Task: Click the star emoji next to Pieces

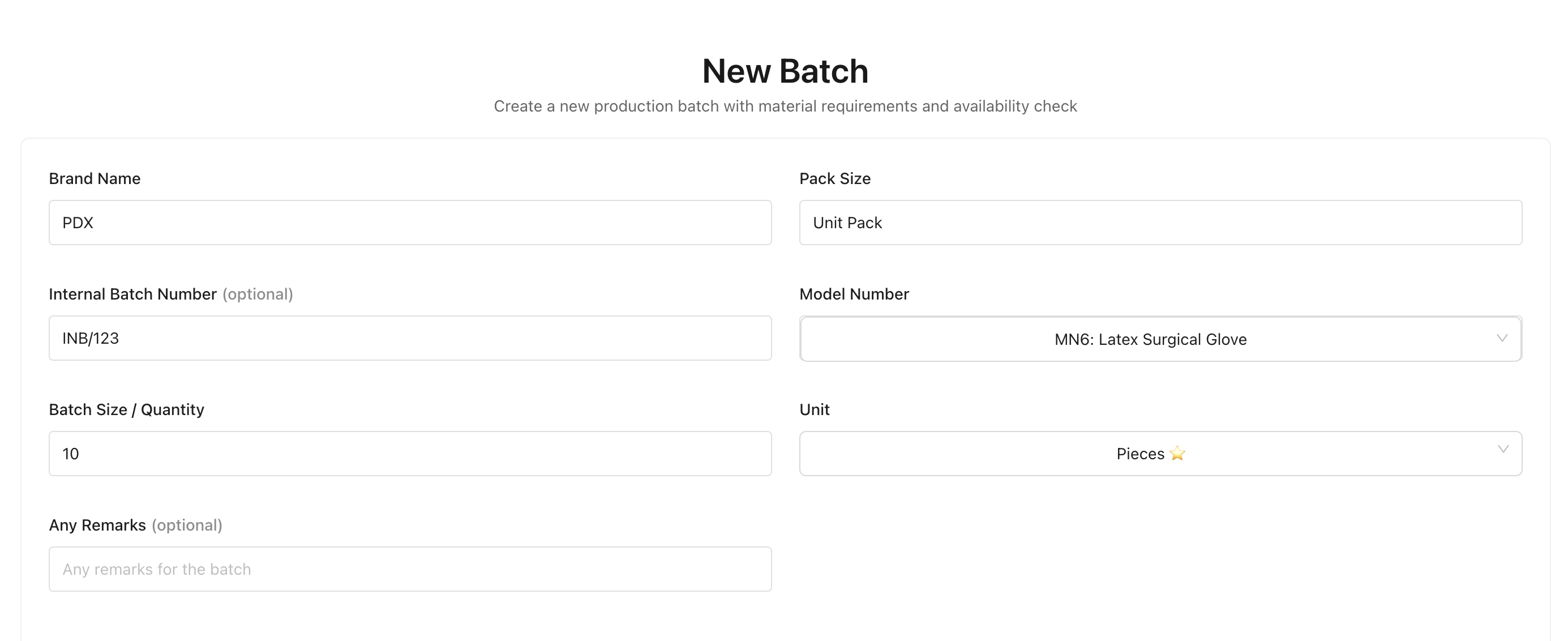Action: [1179, 454]
